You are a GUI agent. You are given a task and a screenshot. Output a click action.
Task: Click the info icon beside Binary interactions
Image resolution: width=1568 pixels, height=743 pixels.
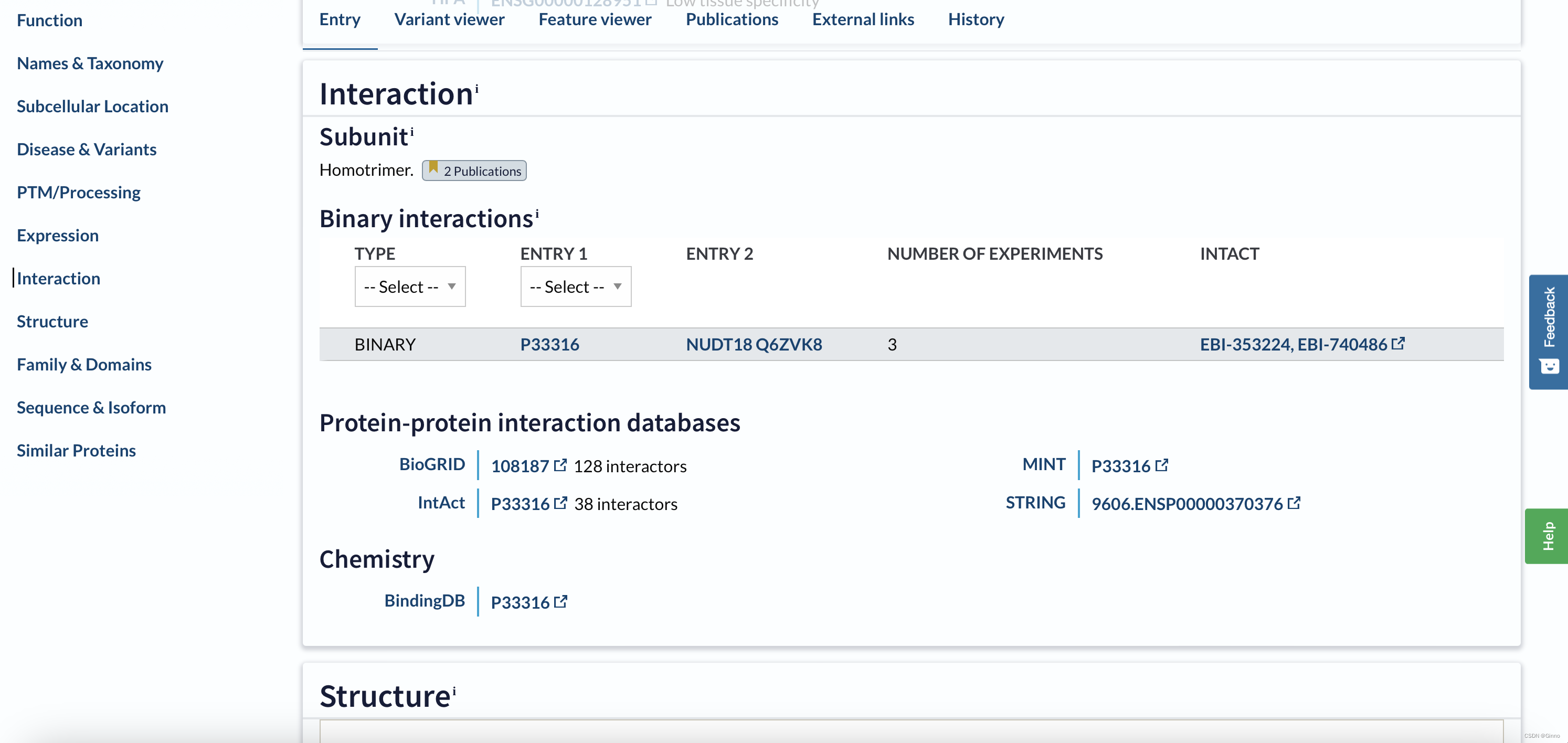point(537,214)
